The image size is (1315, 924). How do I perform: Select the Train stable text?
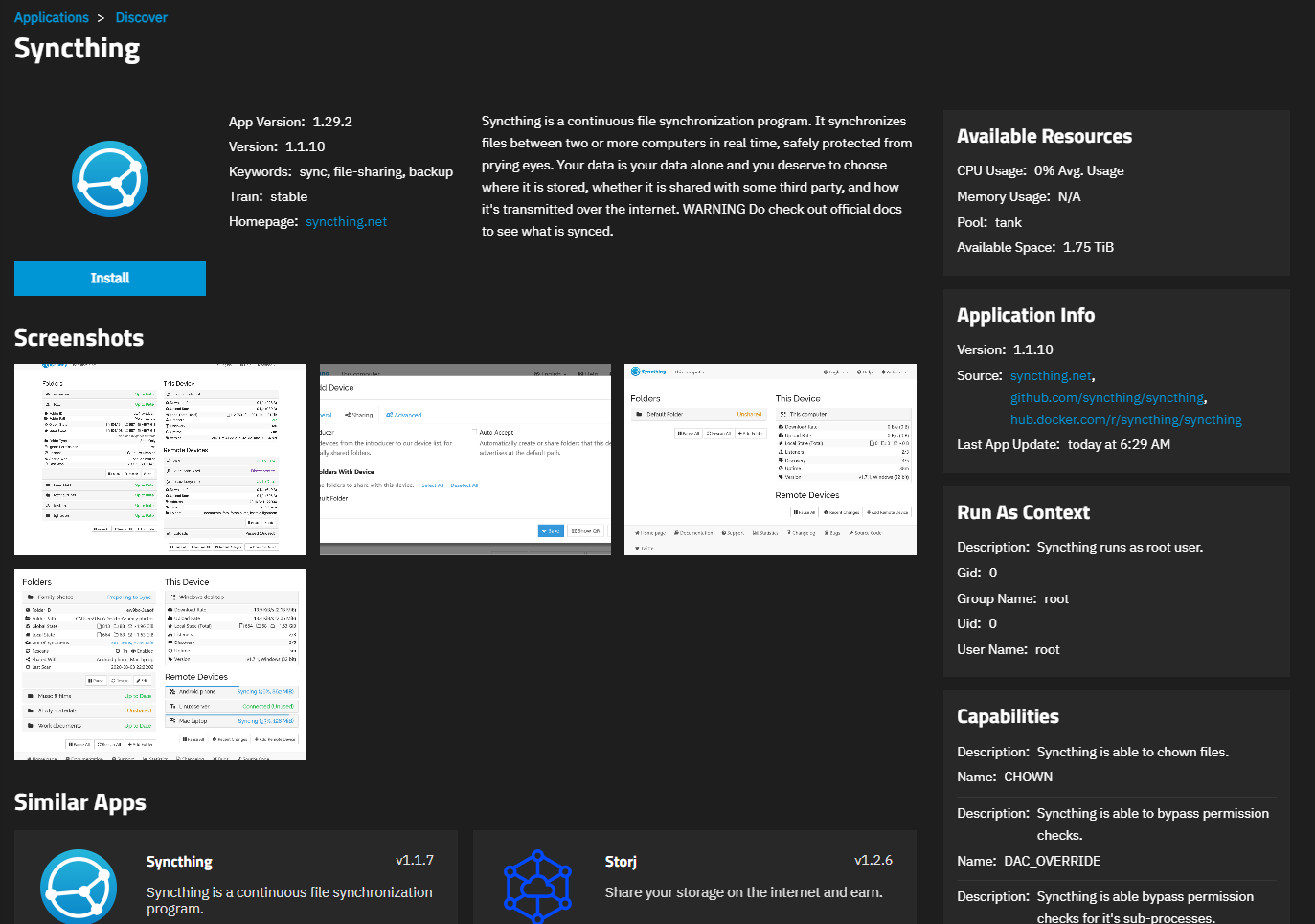pyautogui.click(x=268, y=196)
